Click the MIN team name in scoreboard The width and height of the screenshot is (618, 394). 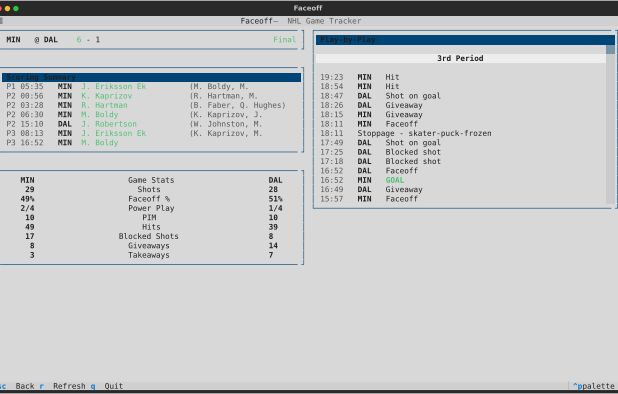click(x=13, y=40)
